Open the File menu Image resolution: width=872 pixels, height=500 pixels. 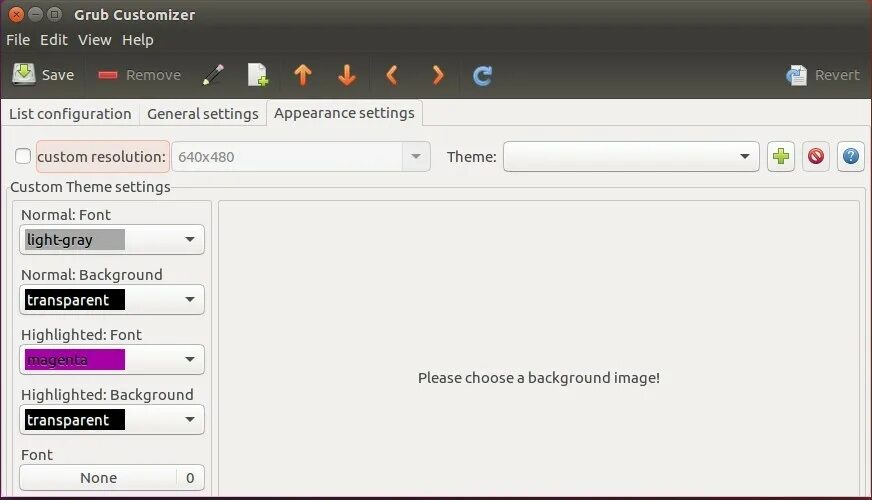coord(18,40)
